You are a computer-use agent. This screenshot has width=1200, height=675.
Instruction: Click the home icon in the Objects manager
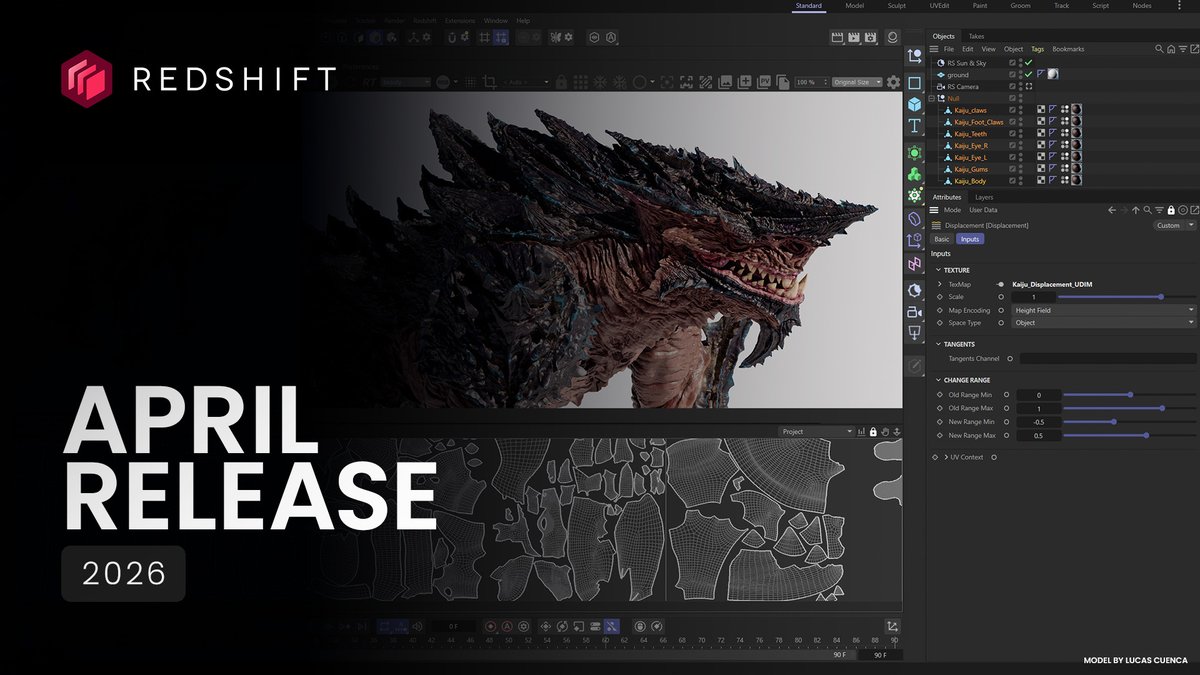coord(1170,49)
